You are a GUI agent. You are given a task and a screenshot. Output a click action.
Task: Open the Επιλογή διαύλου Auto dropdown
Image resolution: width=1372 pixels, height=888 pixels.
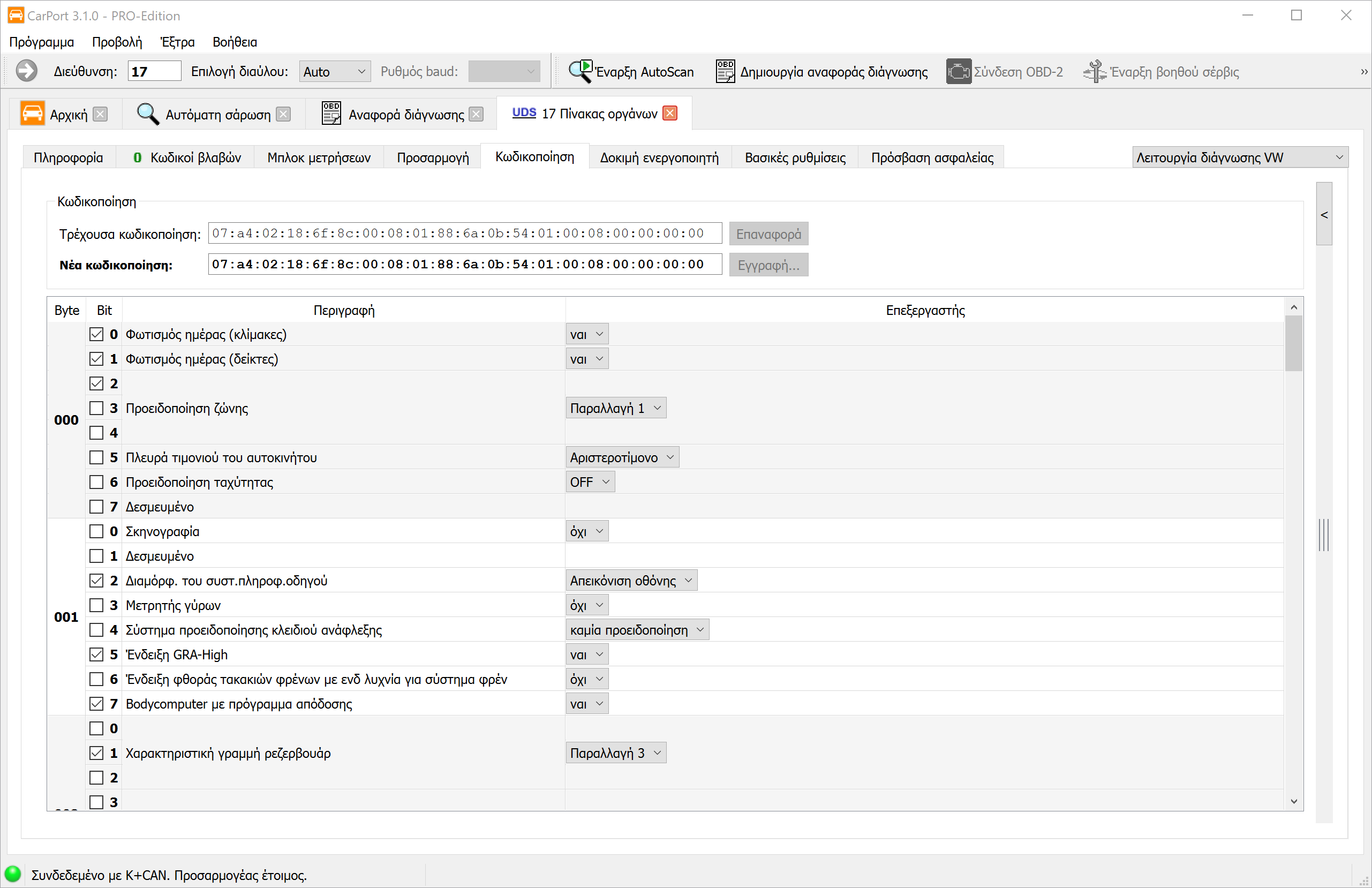[334, 72]
